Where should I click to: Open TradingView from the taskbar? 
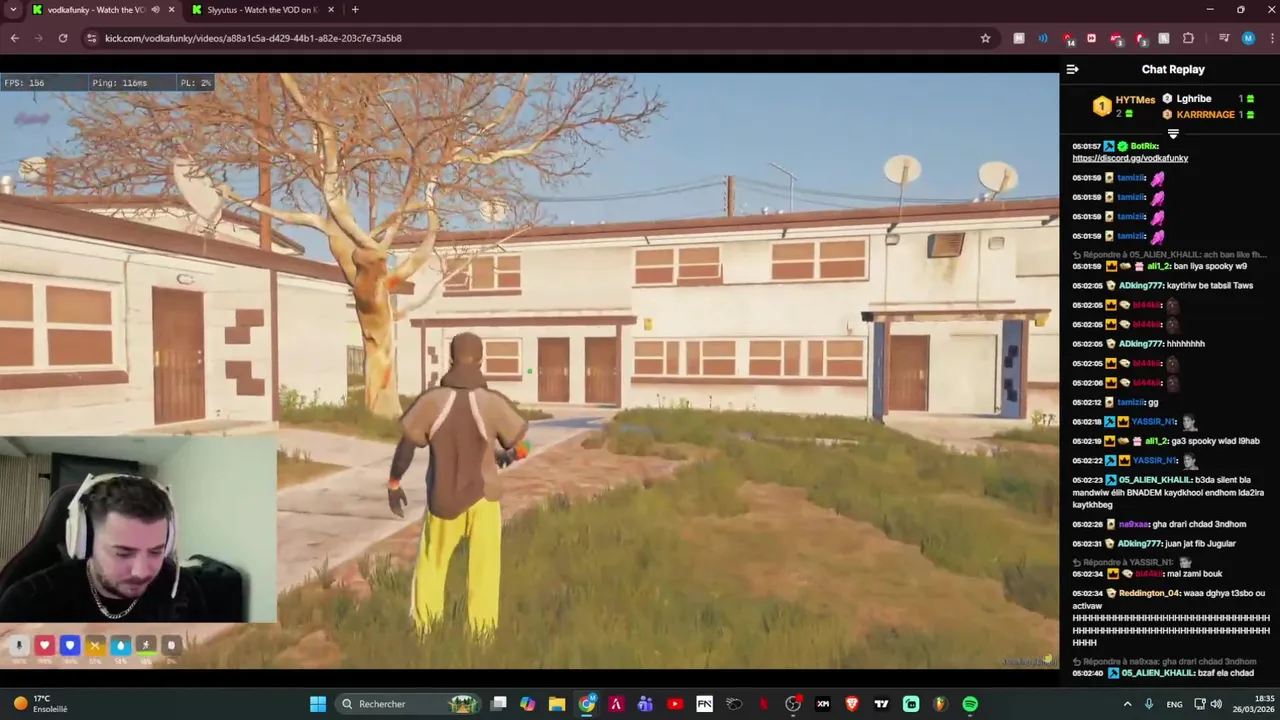coord(881,704)
